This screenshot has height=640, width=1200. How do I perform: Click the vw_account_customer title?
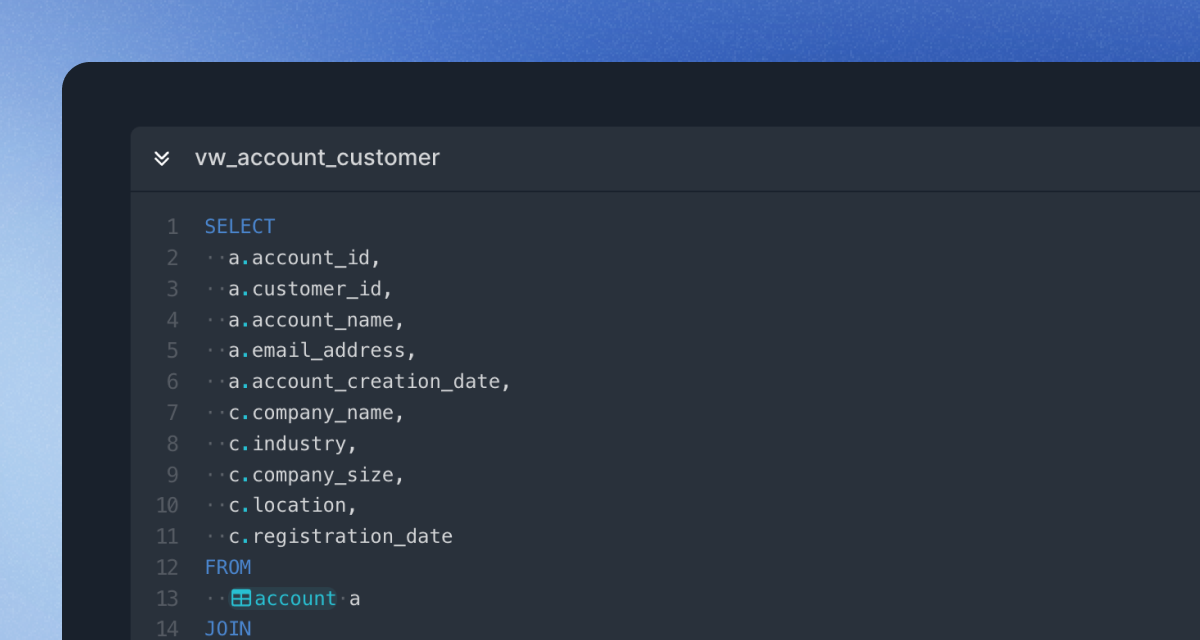pos(317,157)
